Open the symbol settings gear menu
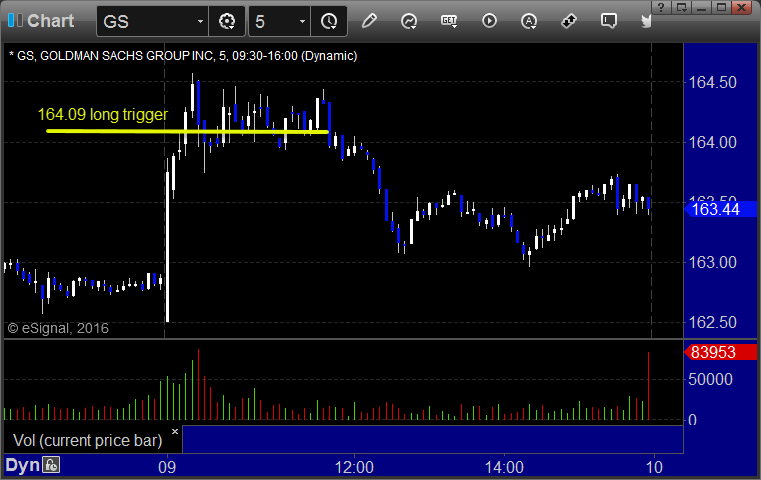761x480 pixels. pyautogui.click(x=227, y=21)
